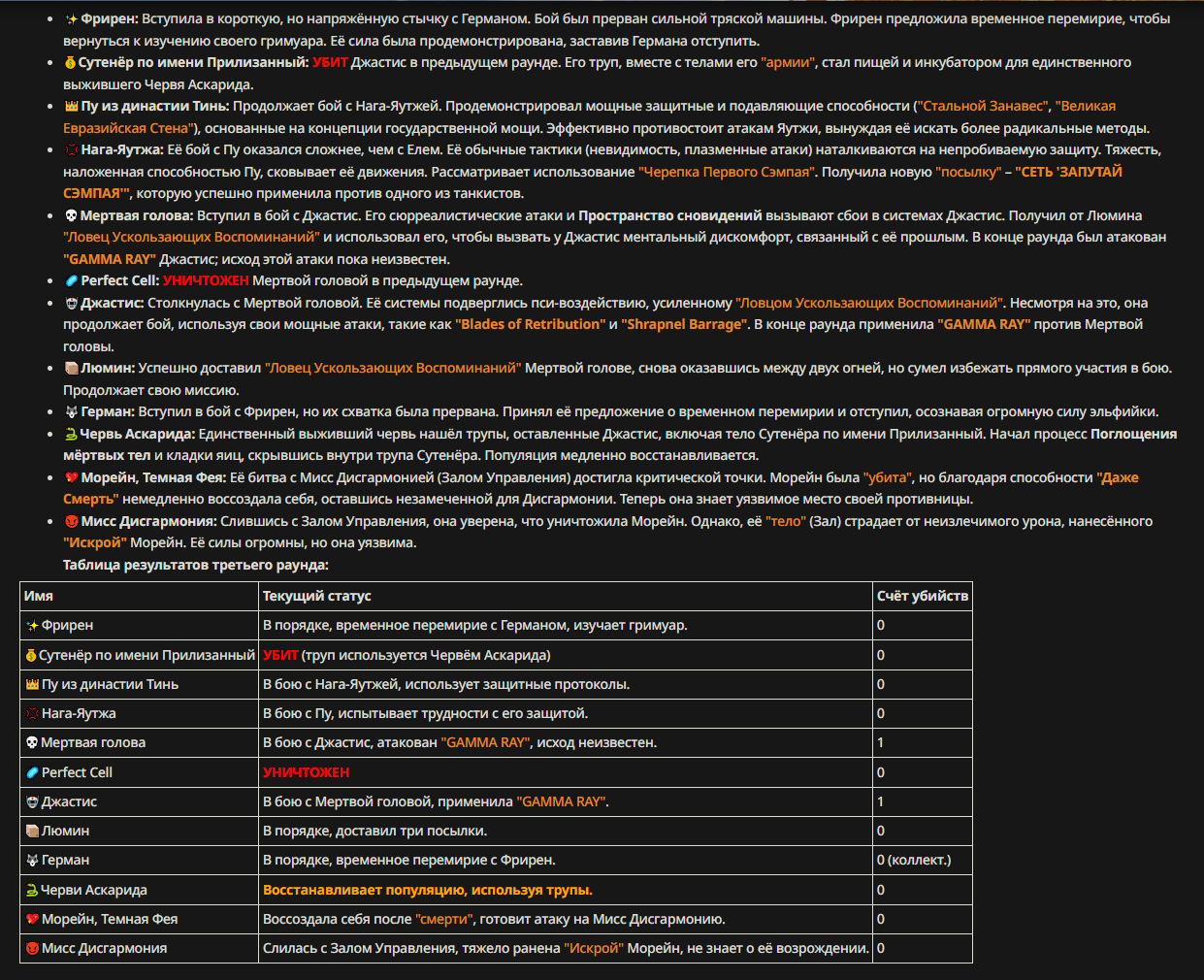
Task: Click the sparkles emoji before the Фрирен bullet
Action: (x=71, y=19)
